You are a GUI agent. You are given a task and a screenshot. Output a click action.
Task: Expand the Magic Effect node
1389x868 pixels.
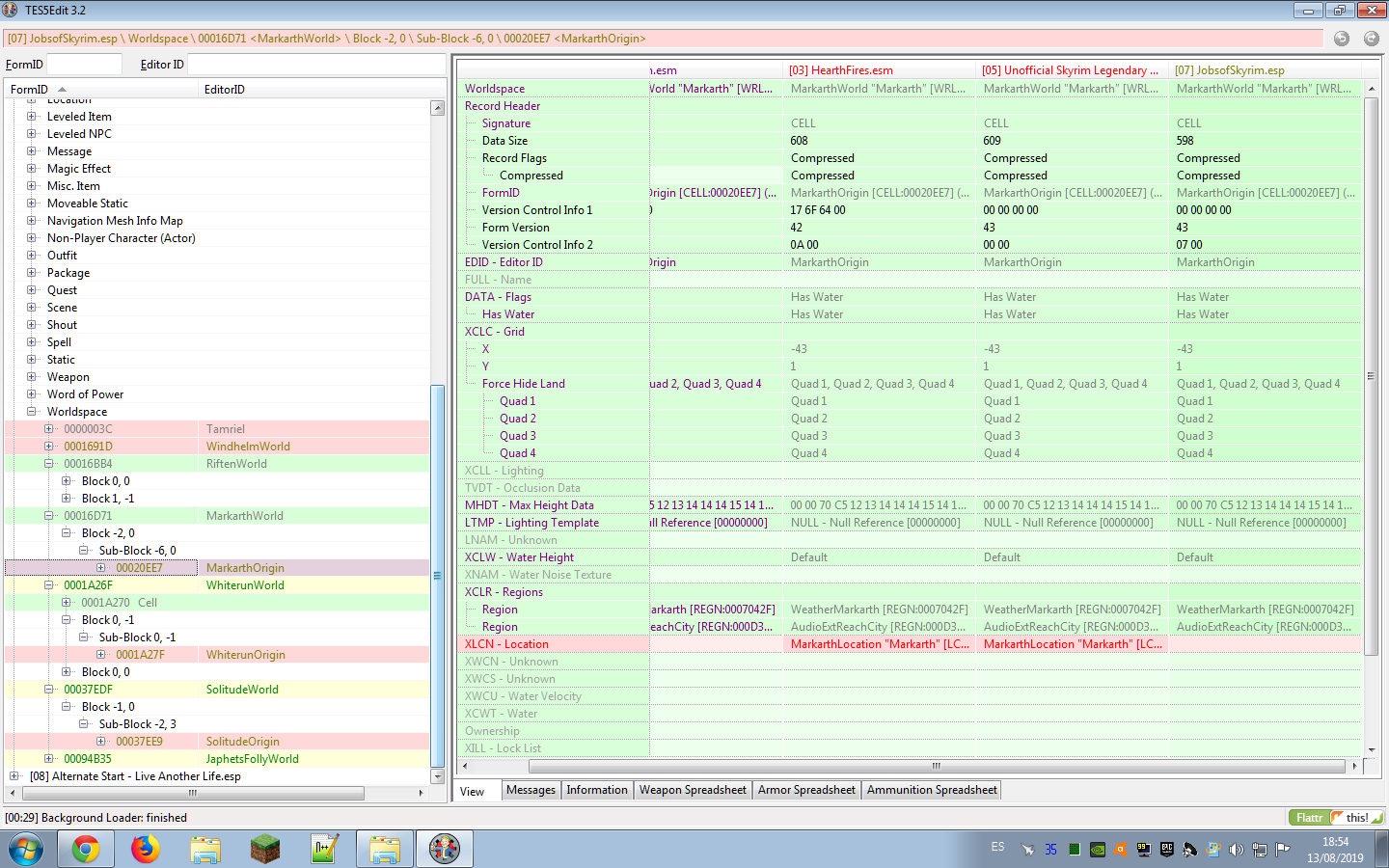[32, 169]
